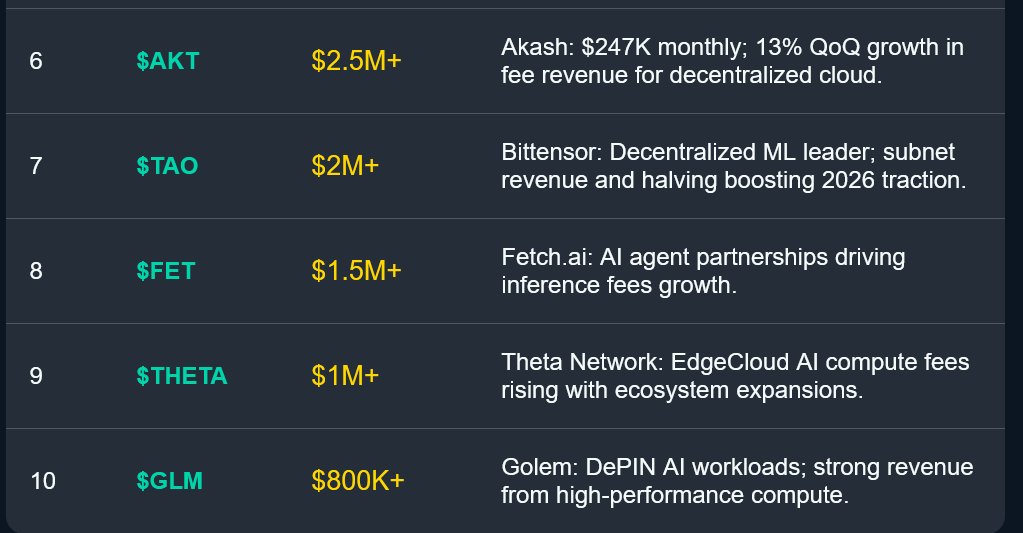Click rank number 8
The image size is (1023, 533).
36,271
